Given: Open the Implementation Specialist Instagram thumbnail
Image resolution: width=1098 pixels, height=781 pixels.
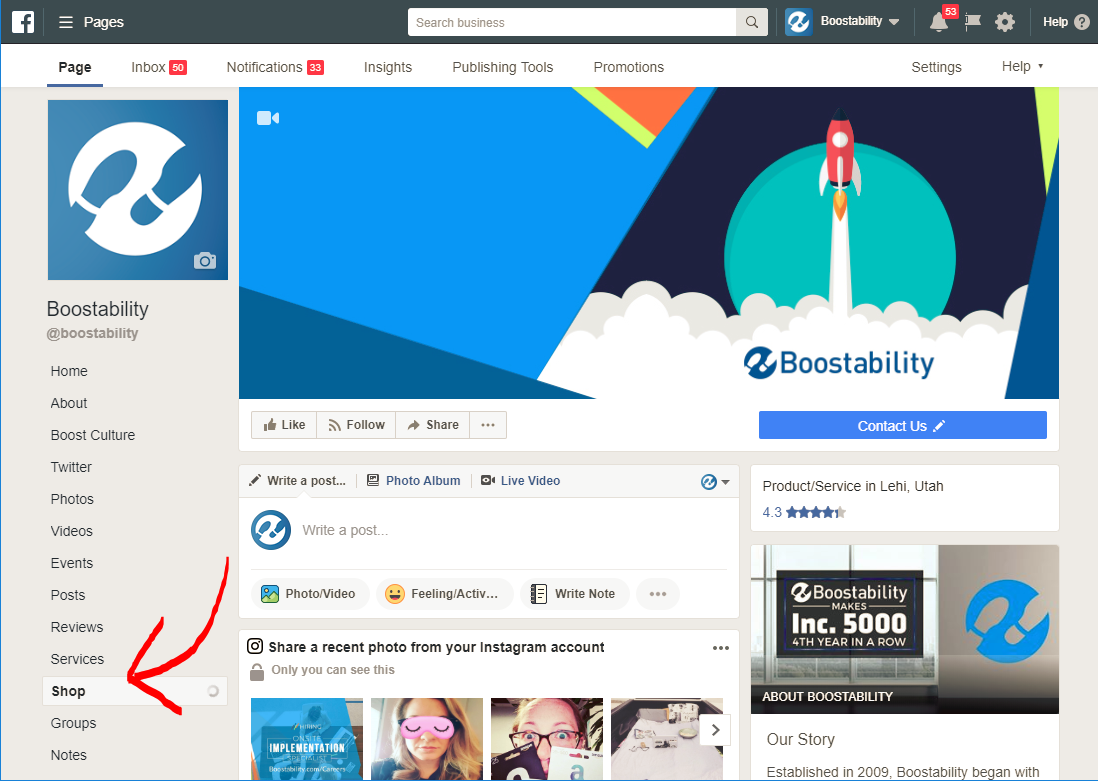Looking at the screenshot, I should (307, 739).
